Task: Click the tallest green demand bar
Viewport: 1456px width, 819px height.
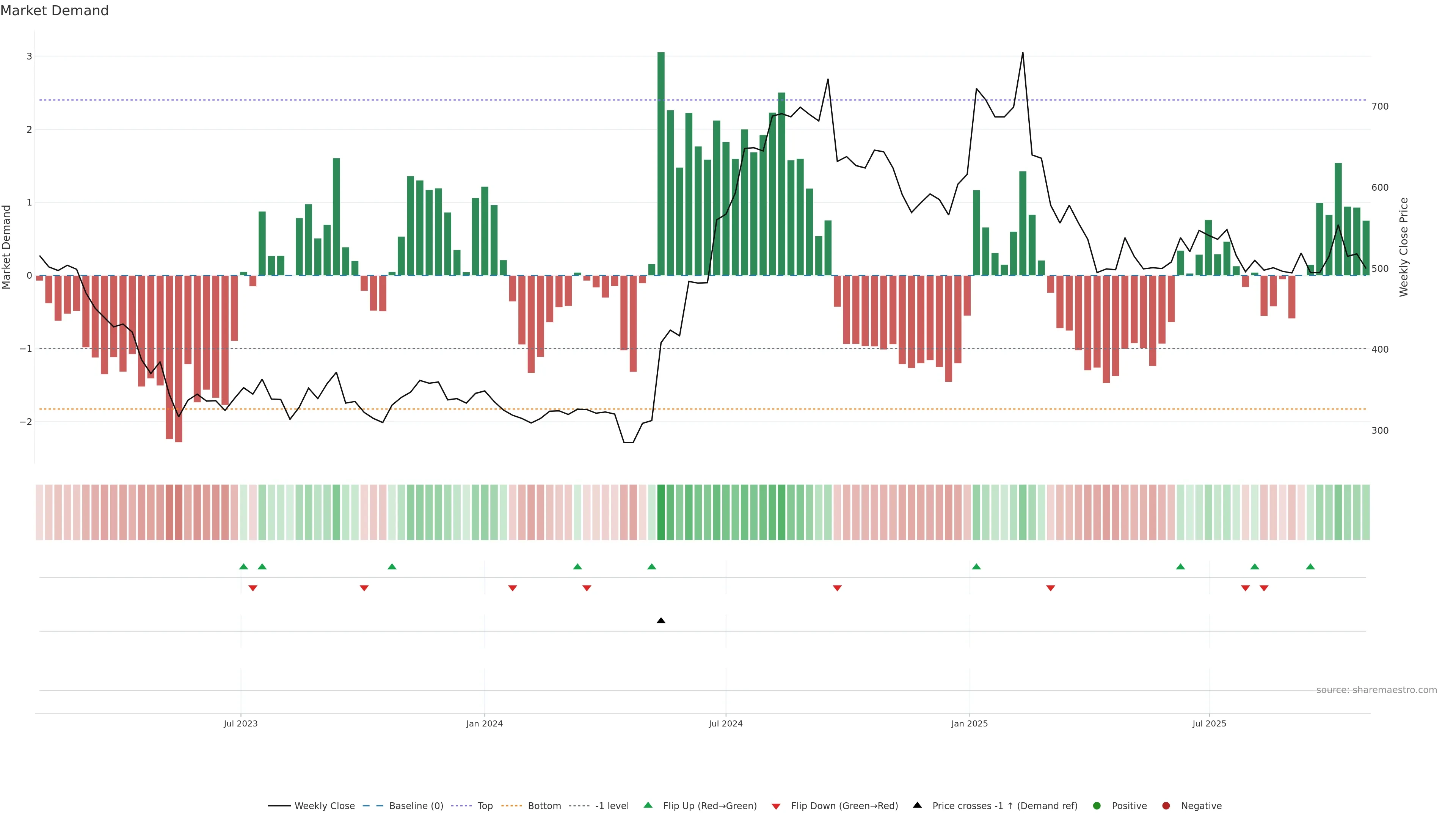Action: tap(661, 164)
